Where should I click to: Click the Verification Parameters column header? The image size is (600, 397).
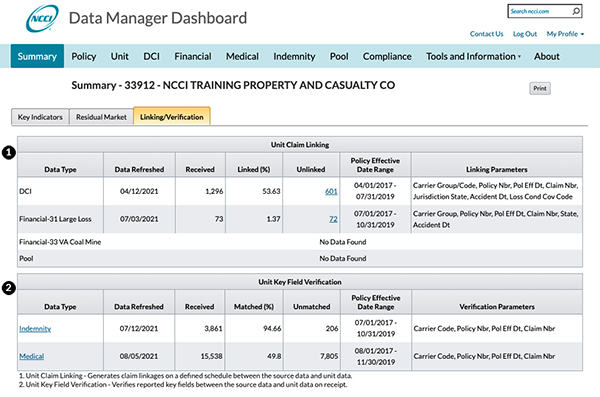pyautogui.click(x=497, y=307)
